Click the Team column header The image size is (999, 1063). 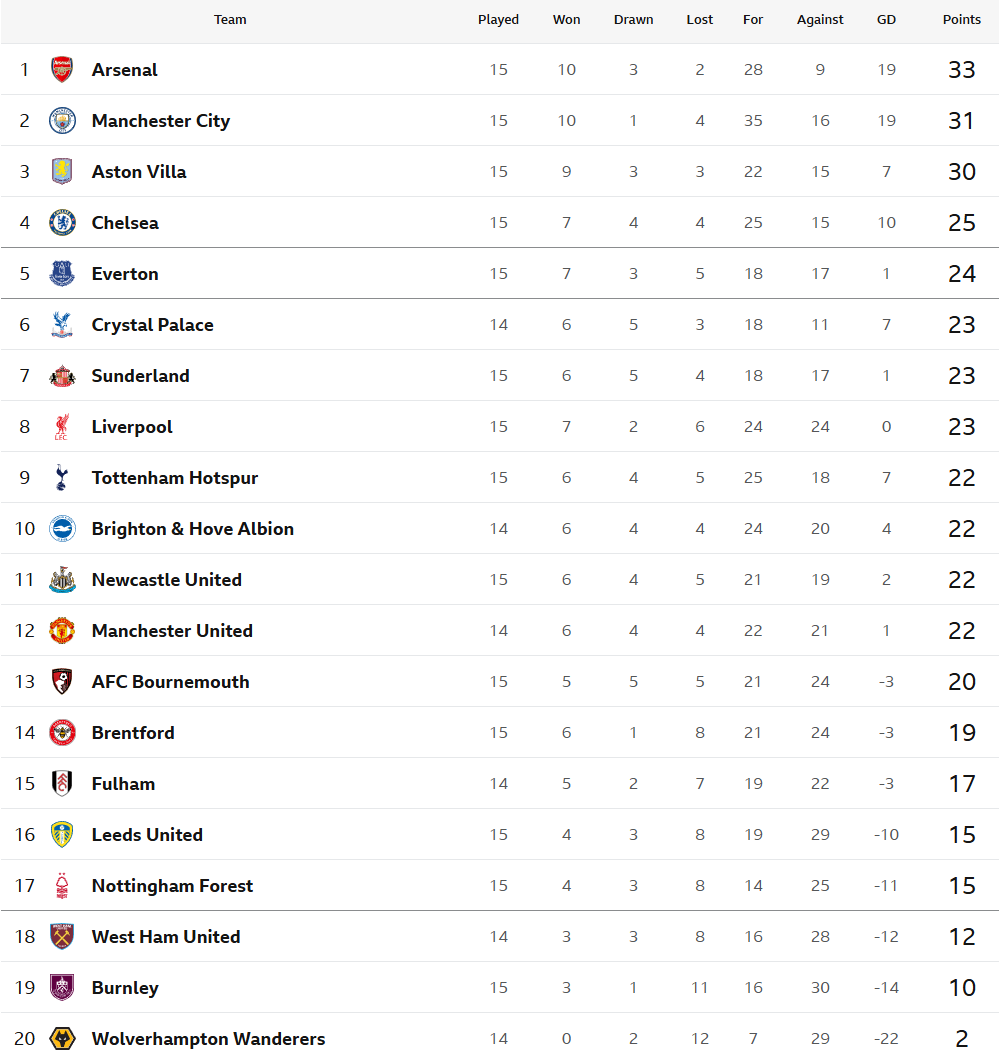(x=230, y=20)
